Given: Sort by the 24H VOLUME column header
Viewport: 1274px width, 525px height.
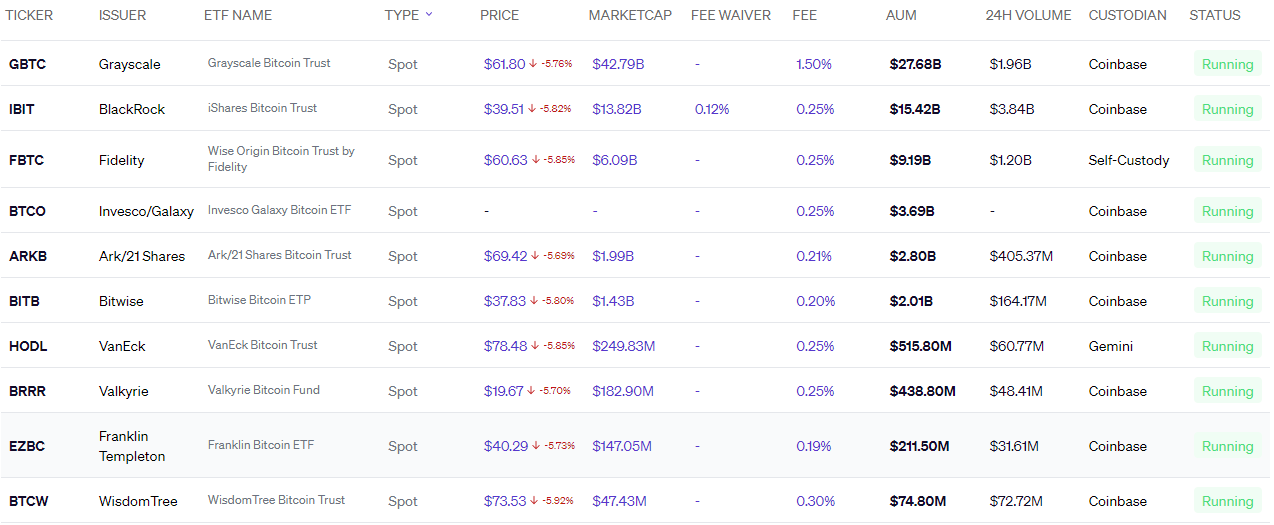Looking at the screenshot, I should [x=1028, y=15].
